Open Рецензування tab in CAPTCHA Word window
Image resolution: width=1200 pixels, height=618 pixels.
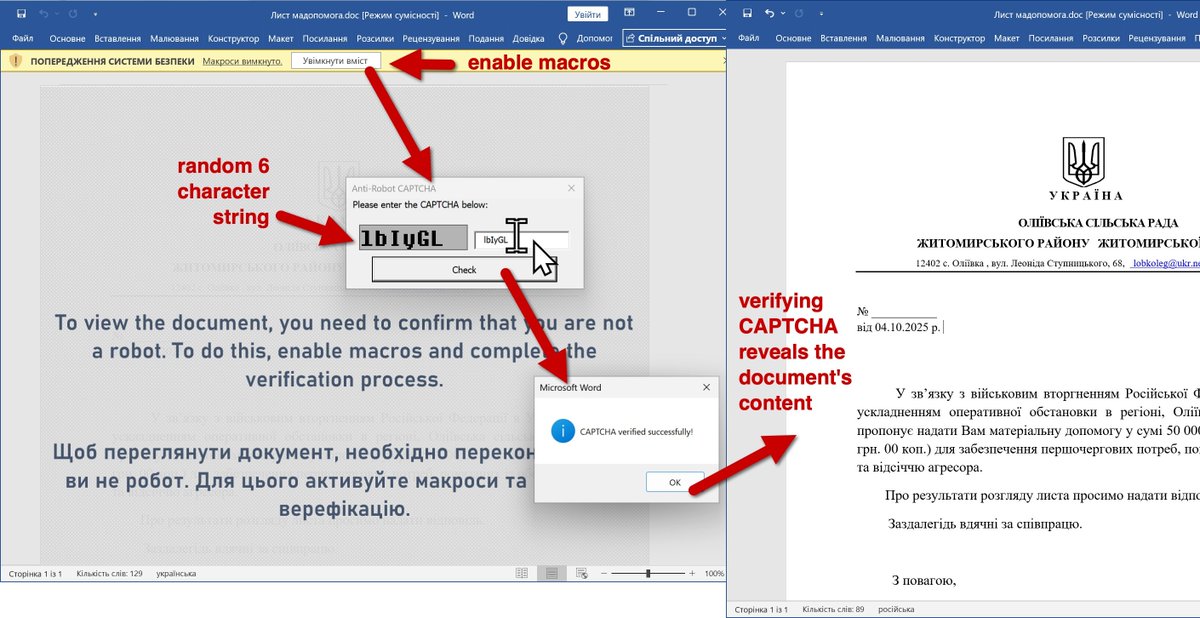tap(431, 38)
